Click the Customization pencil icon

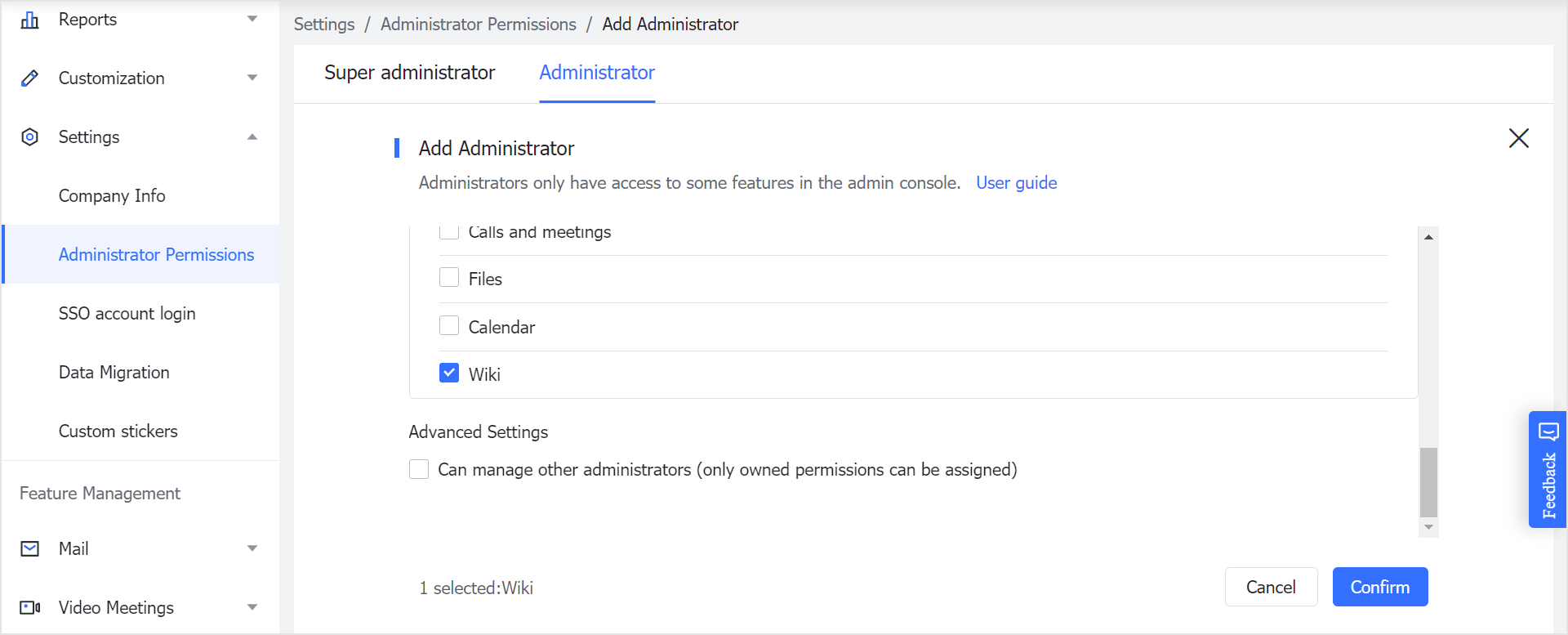(x=30, y=78)
